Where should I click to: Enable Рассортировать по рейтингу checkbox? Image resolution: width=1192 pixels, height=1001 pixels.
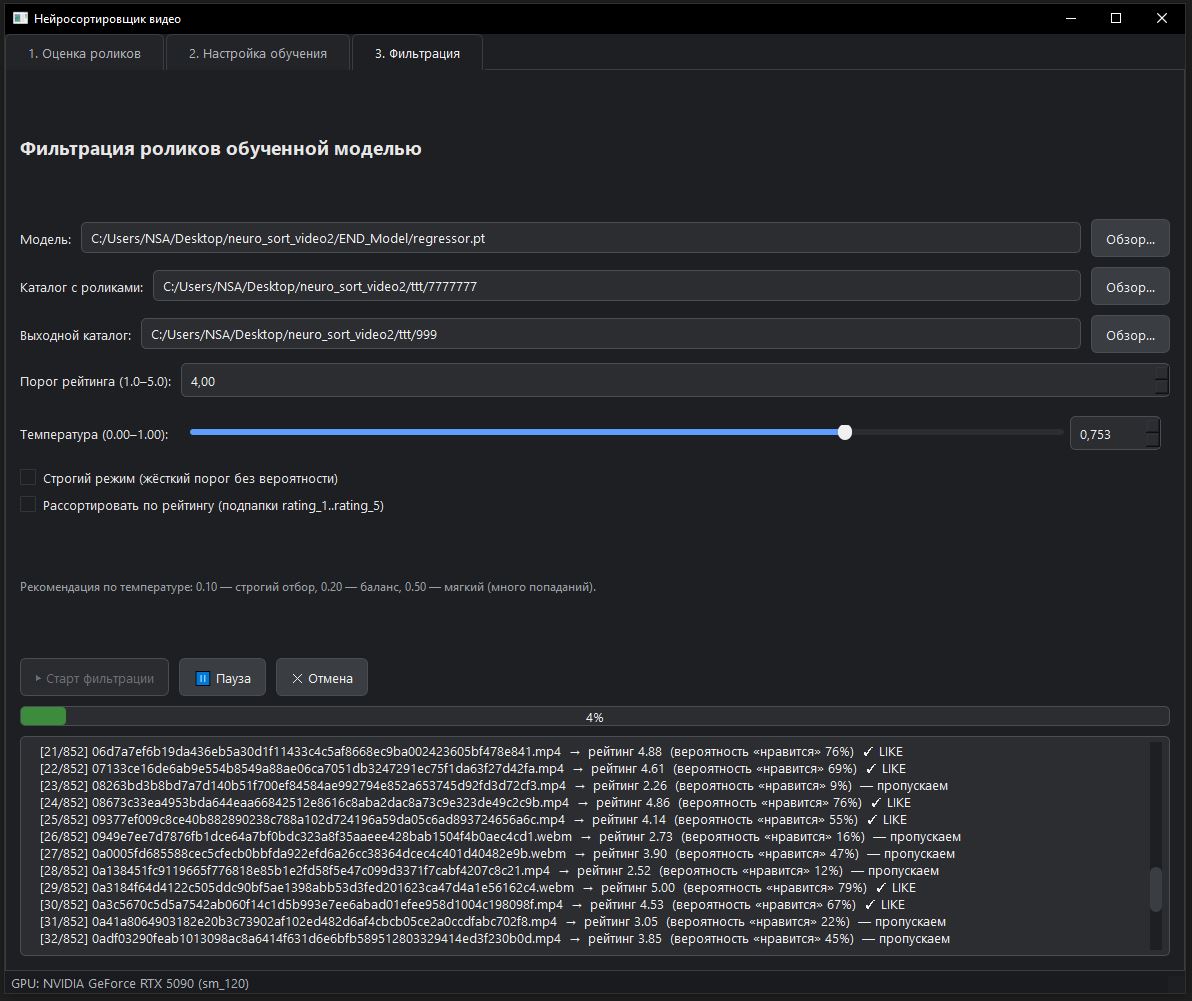[27, 505]
